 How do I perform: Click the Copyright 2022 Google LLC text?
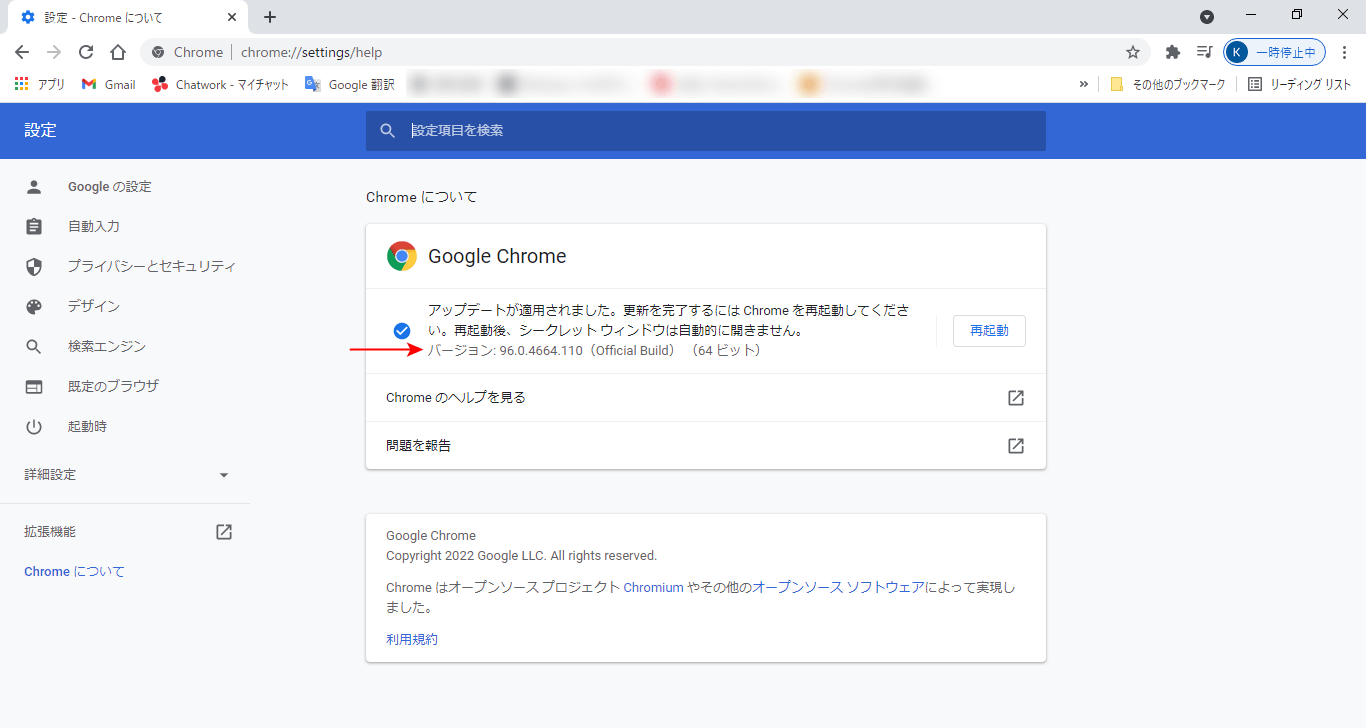(x=521, y=556)
